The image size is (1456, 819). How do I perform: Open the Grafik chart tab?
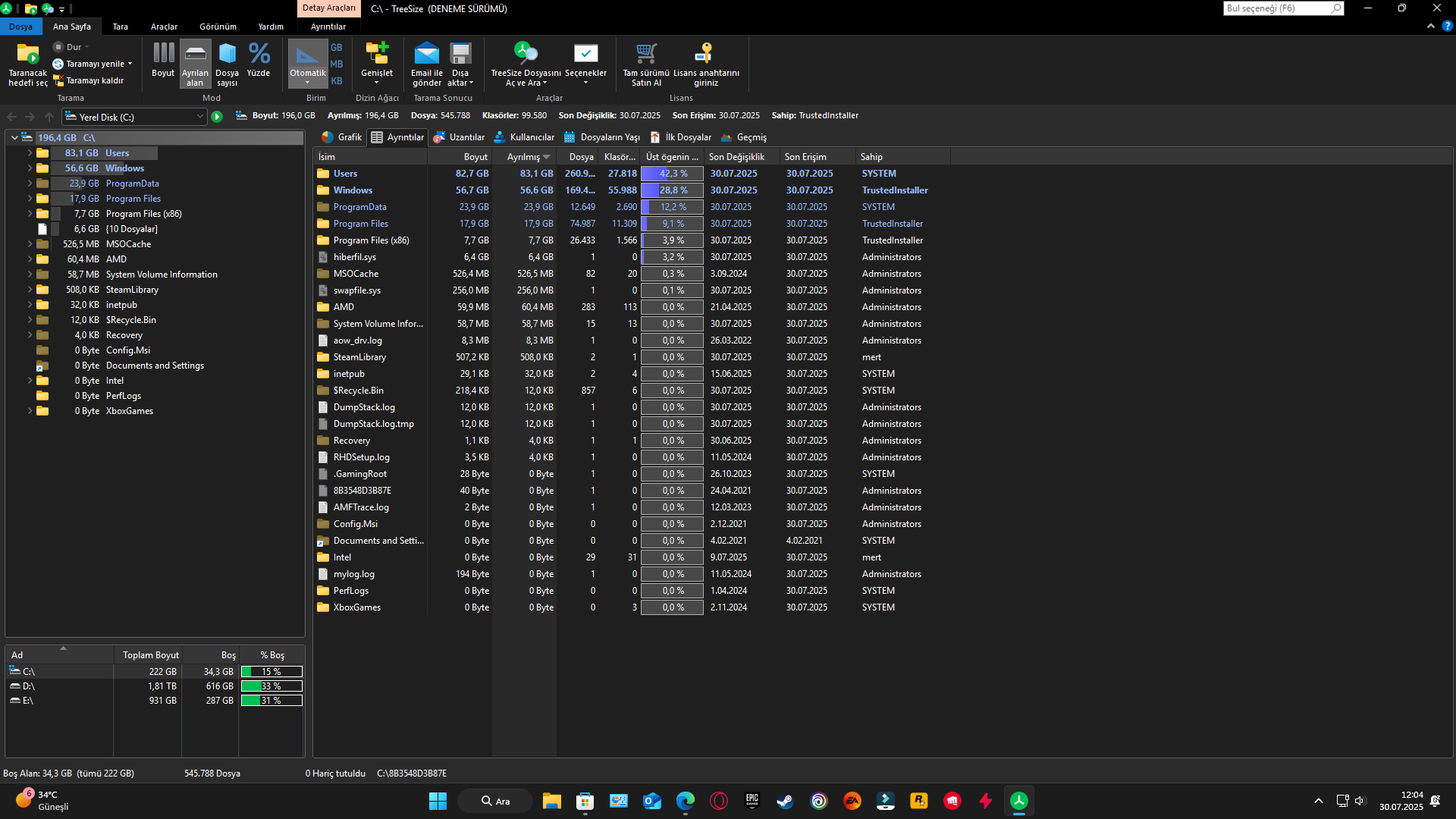(x=341, y=137)
